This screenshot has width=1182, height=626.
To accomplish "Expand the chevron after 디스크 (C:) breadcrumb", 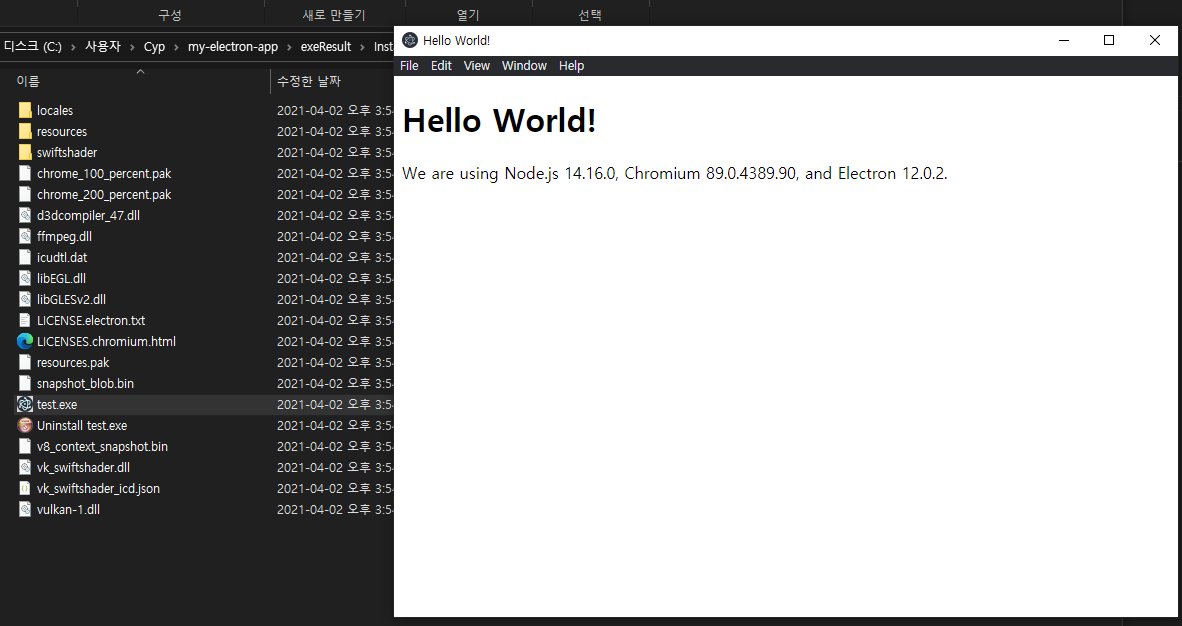I will click(74, 47).
